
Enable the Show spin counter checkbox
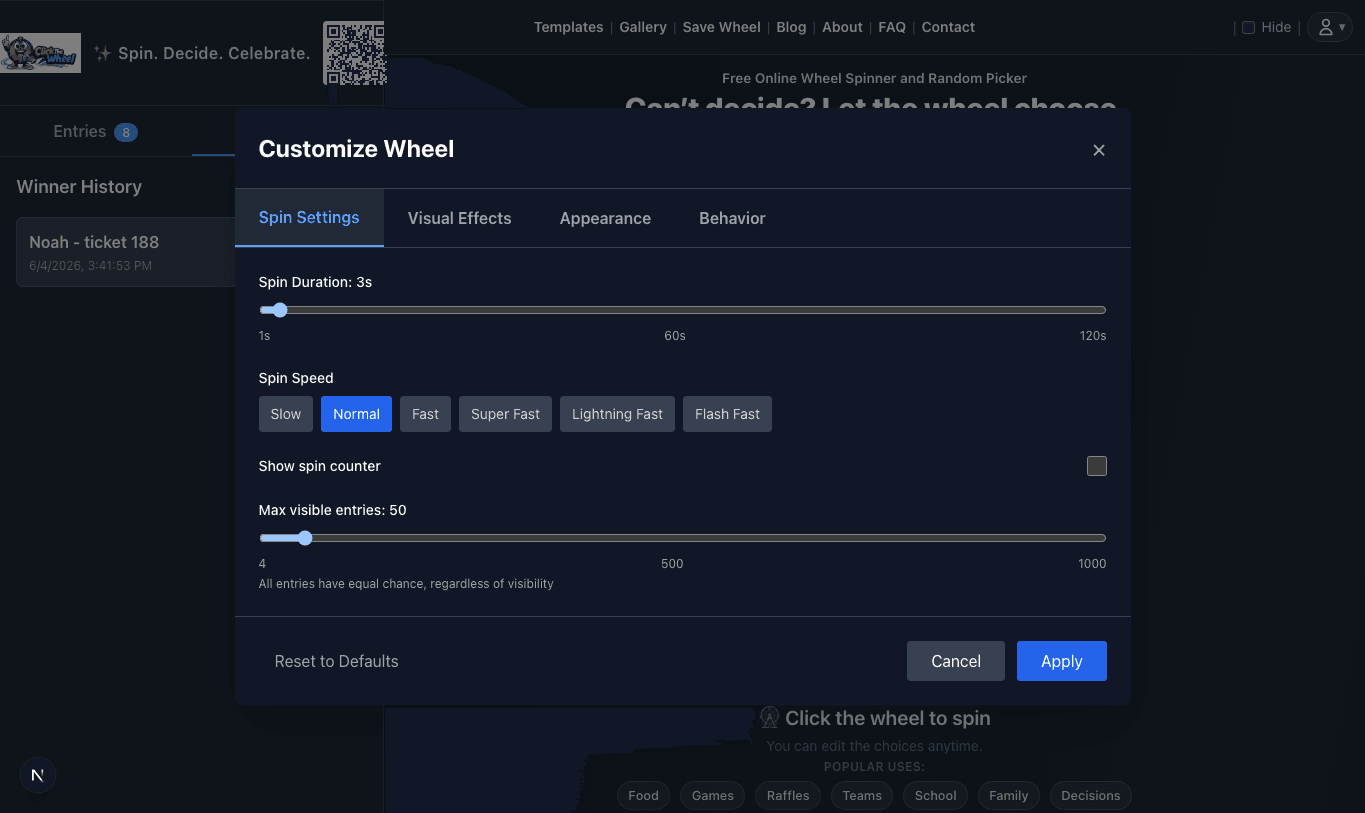pos(1097,466)
